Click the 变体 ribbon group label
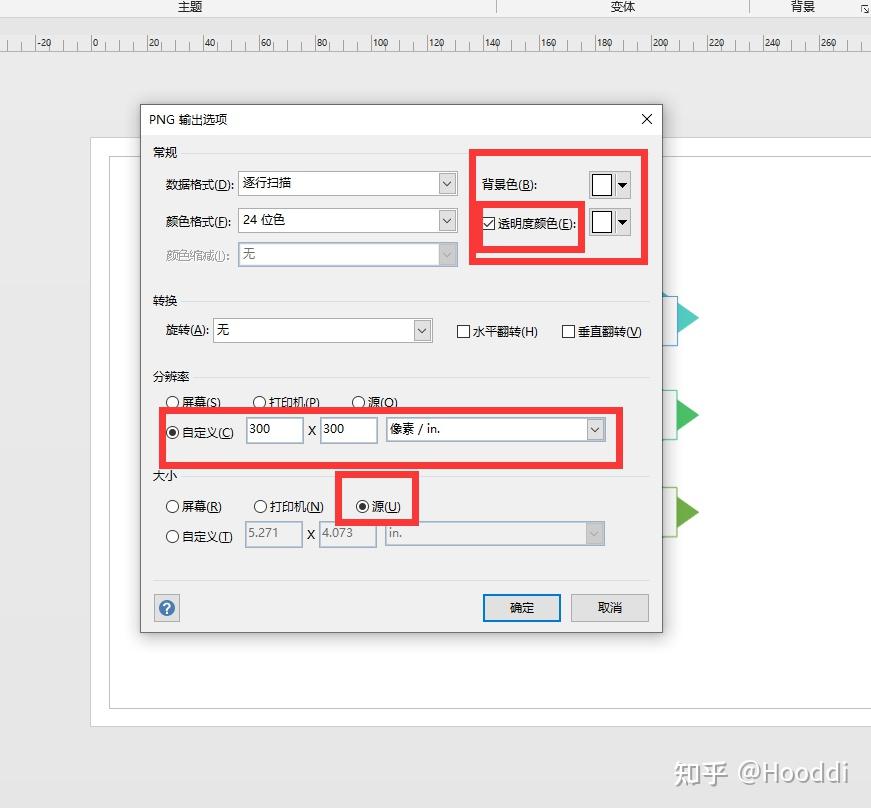This screenshot has height=808, width=871. click(622, 7)
